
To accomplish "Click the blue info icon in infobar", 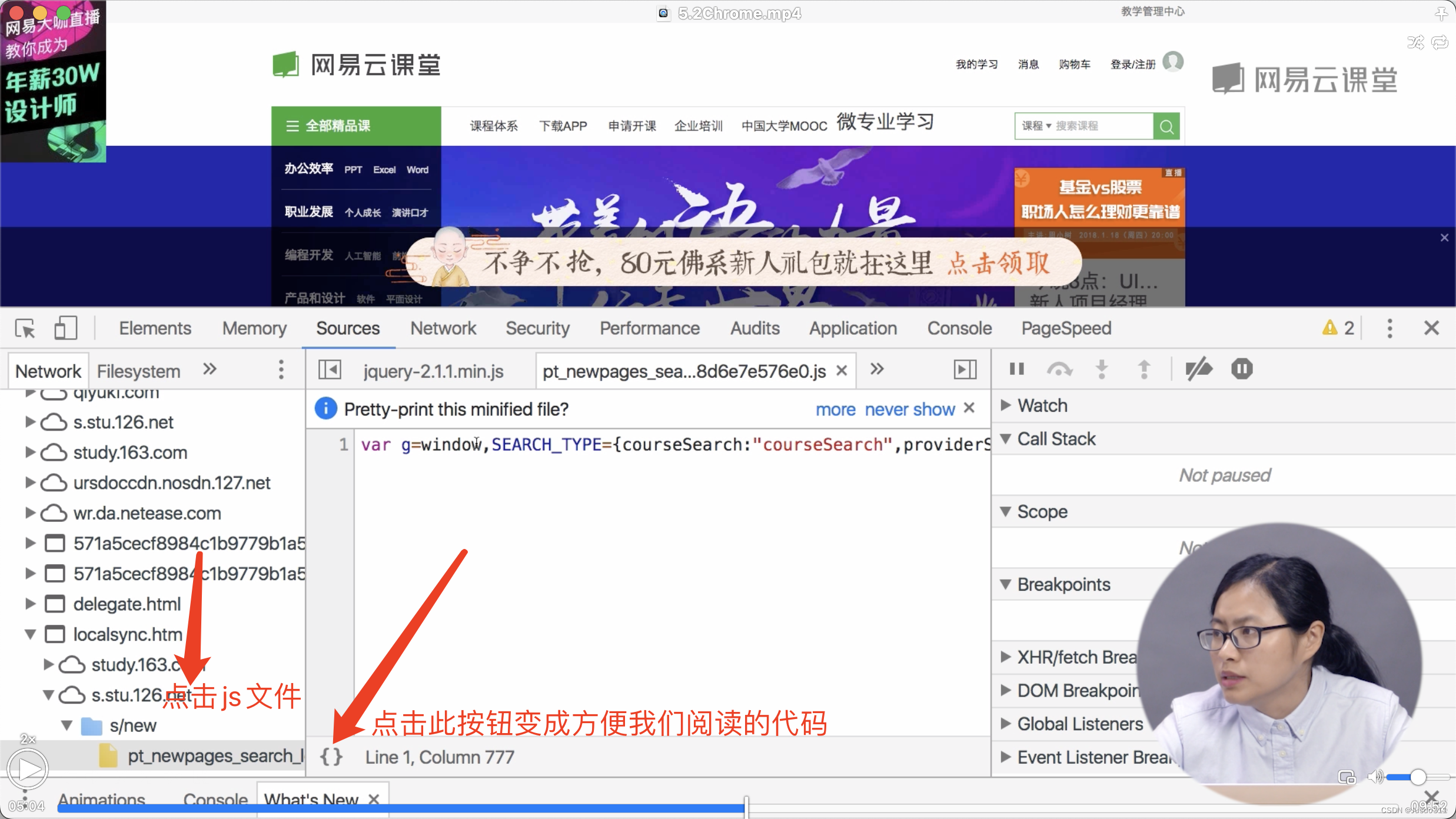I will pos(325,408).
